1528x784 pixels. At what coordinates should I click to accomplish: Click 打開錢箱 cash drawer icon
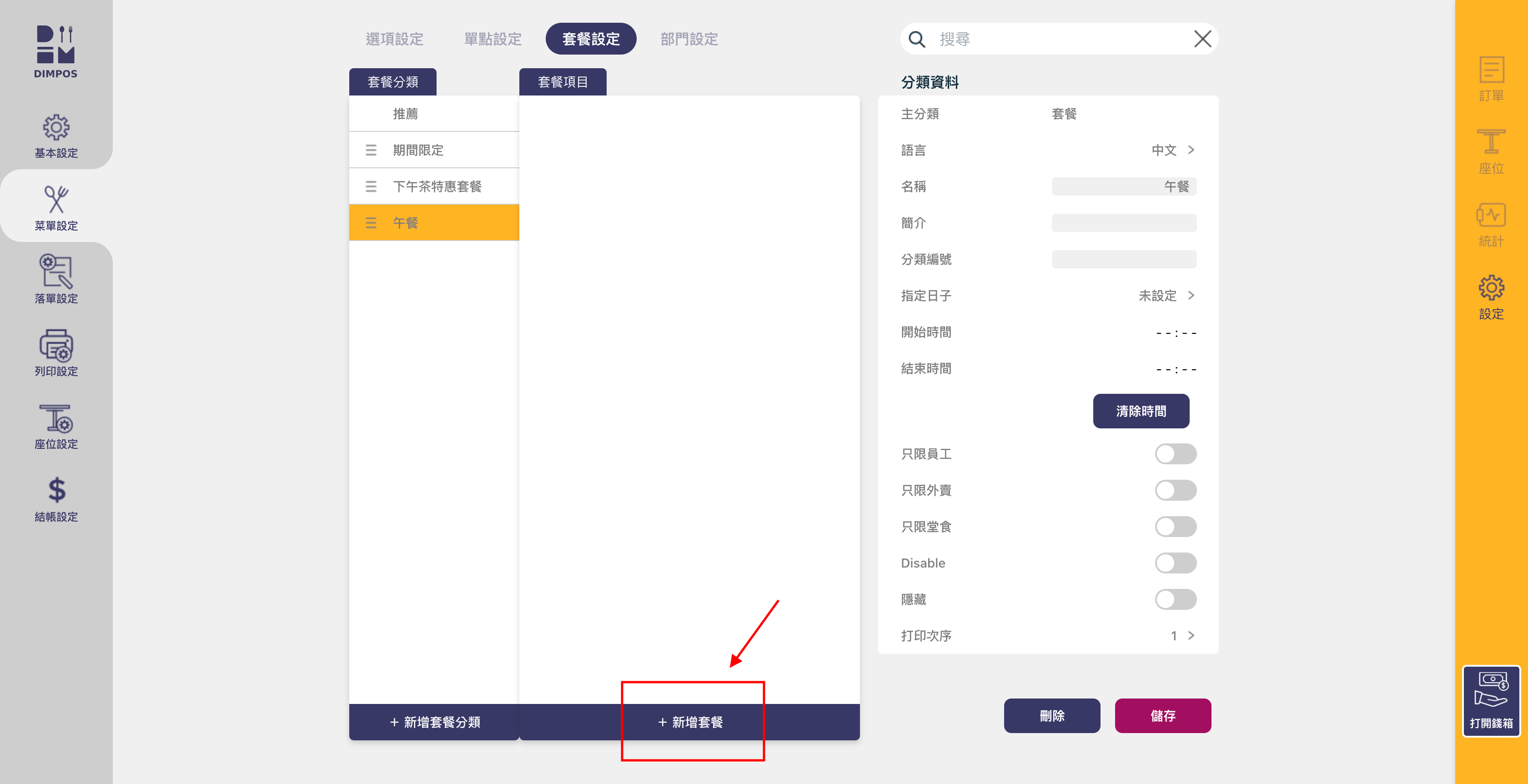tap(1491, 700)
